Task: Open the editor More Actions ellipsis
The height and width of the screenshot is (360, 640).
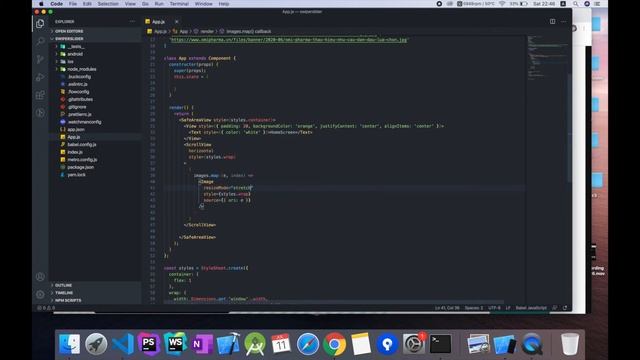Action: tap(564, 21)
